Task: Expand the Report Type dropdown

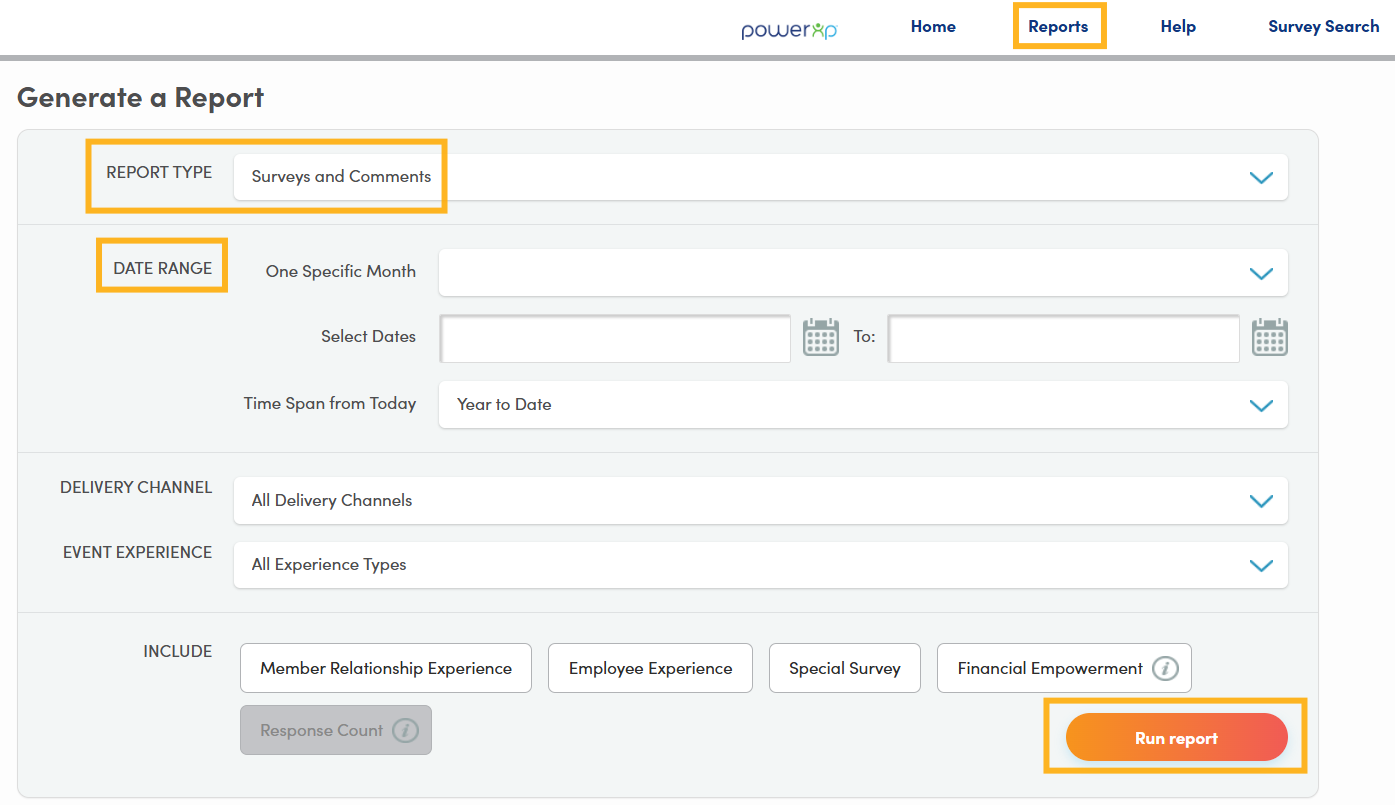Action: click(x=1260, y=178)
